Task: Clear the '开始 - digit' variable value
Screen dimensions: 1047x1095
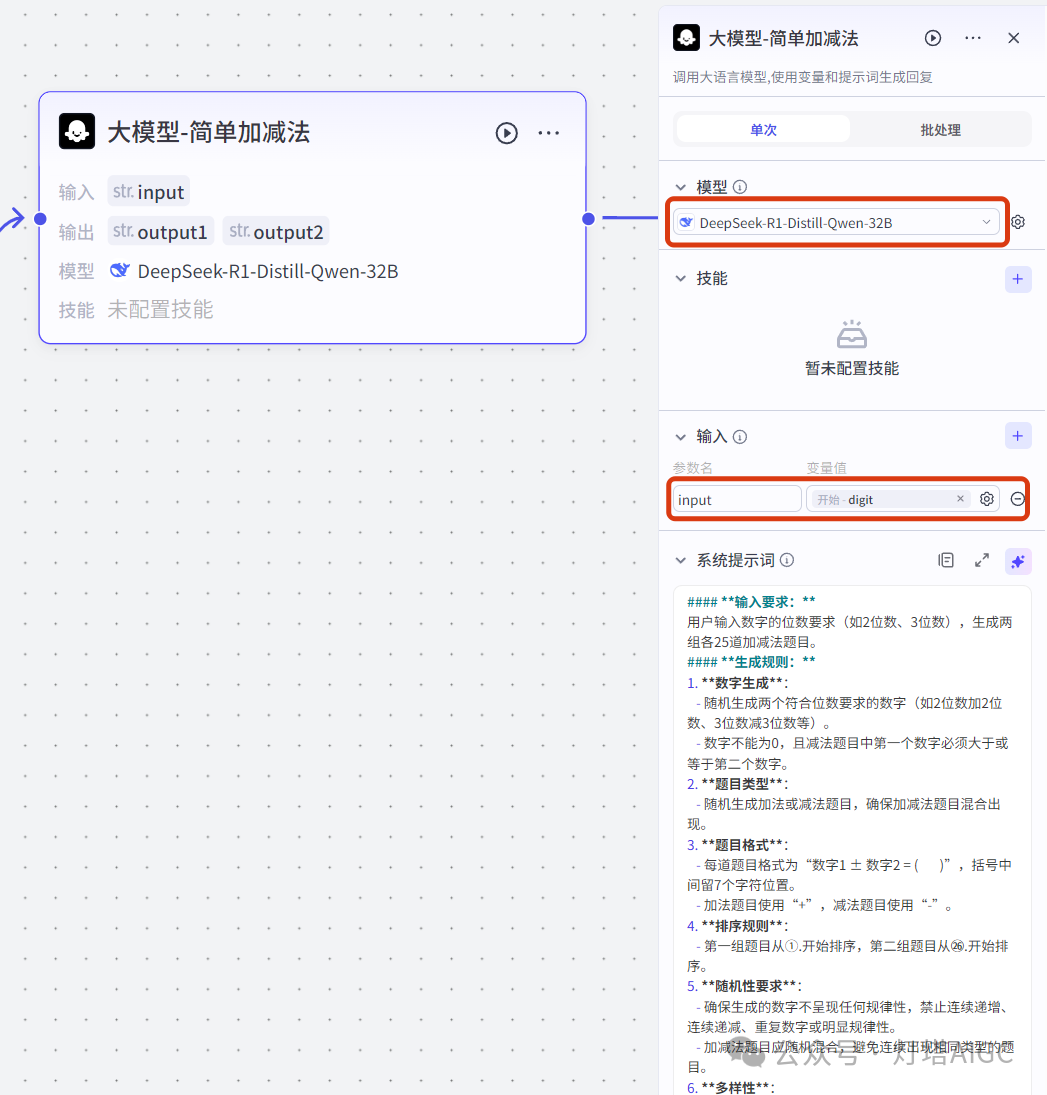Action: coord(960,499)
